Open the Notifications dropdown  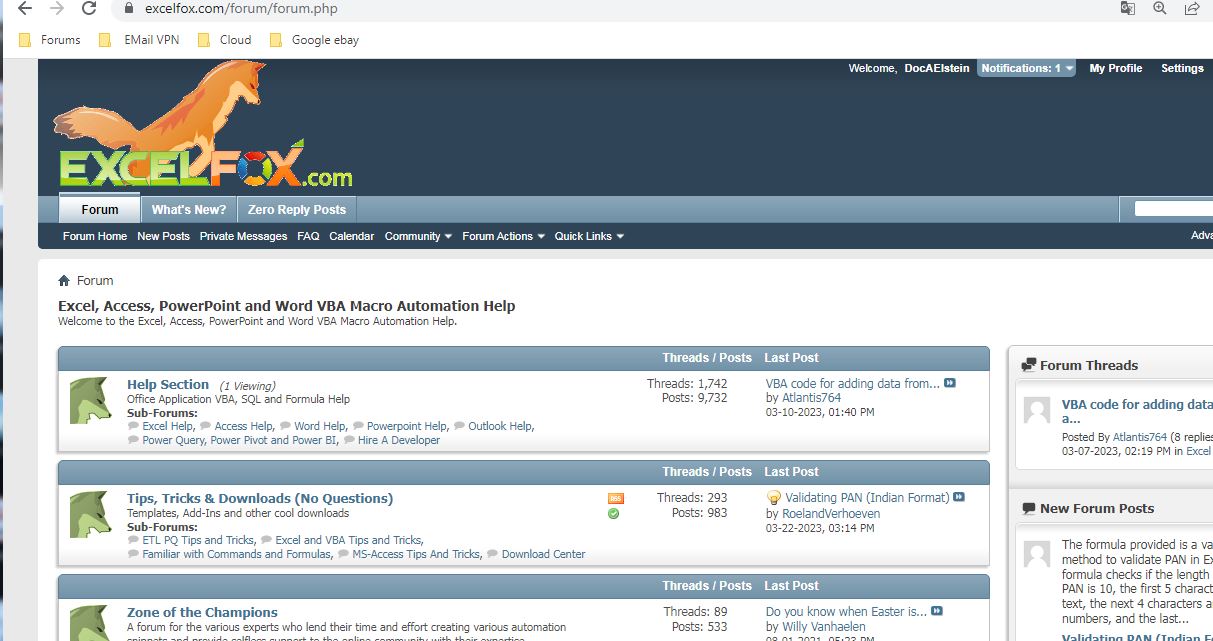(x=1027, y=68)
